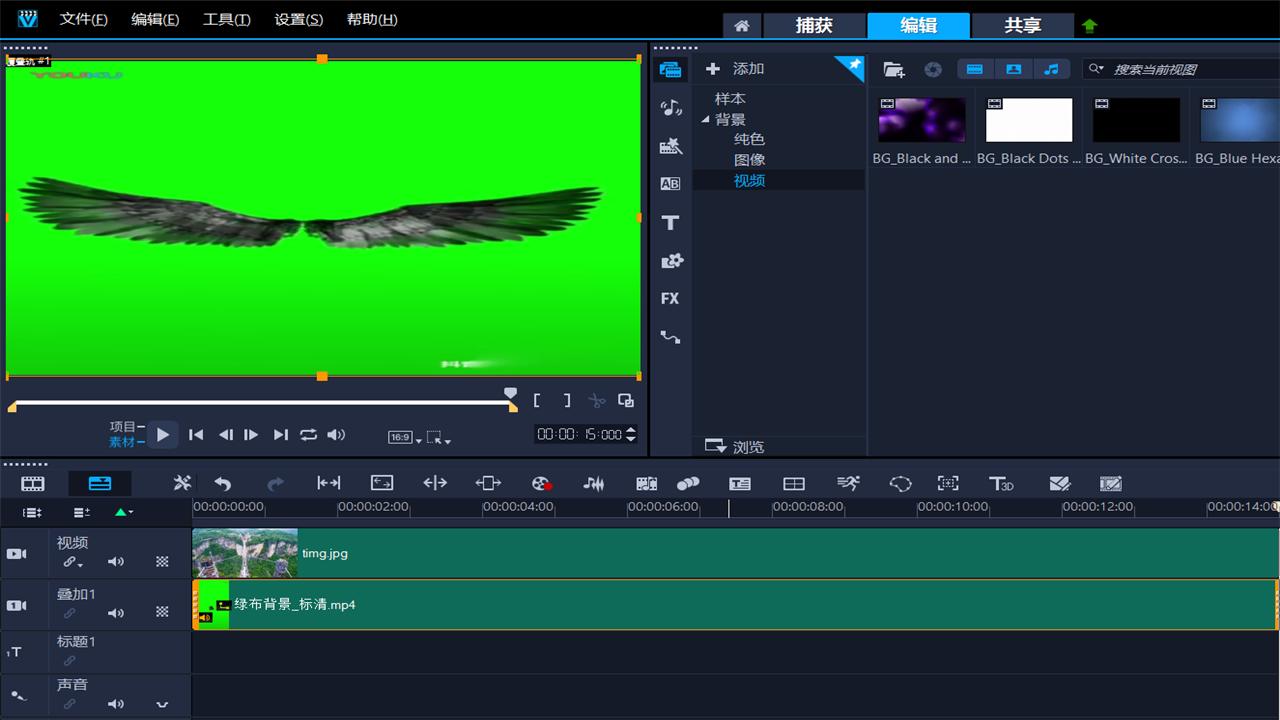Click the scissors split clip icon
Screen dimensions: 1280x720
pos(597,401)
